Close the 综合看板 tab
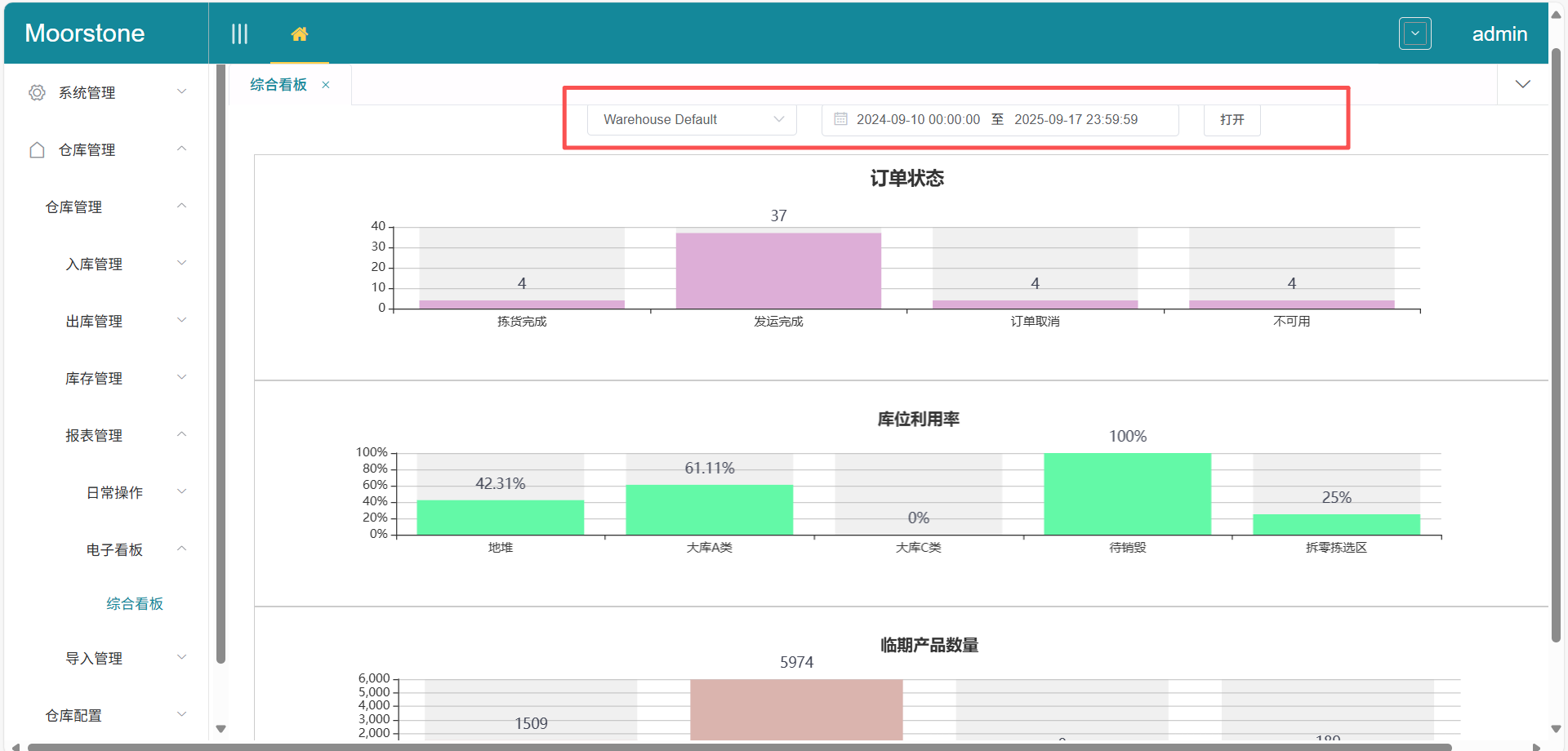 (x=326, y=85)
